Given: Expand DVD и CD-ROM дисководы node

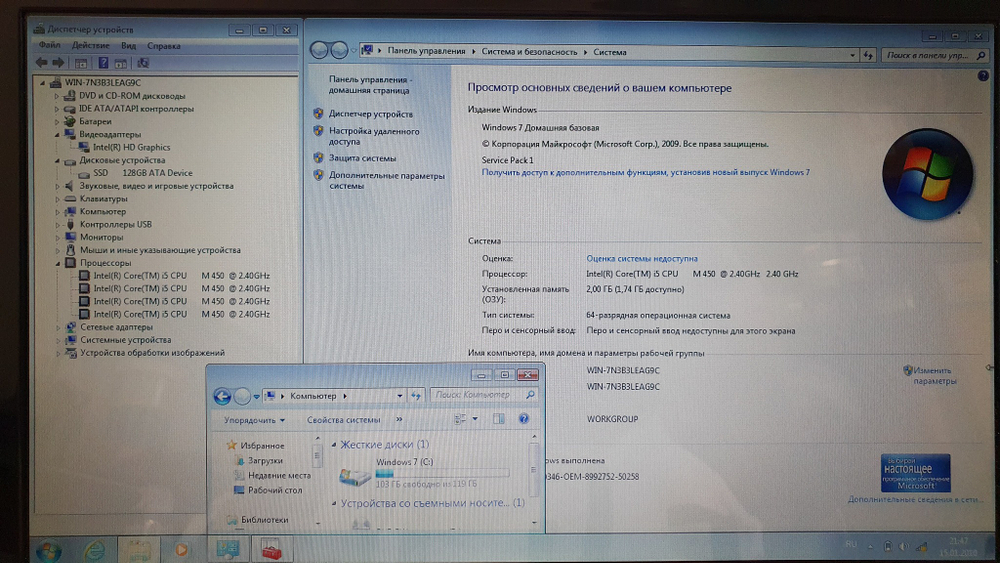Looking at the screenshot, I should tap(57, 96).
